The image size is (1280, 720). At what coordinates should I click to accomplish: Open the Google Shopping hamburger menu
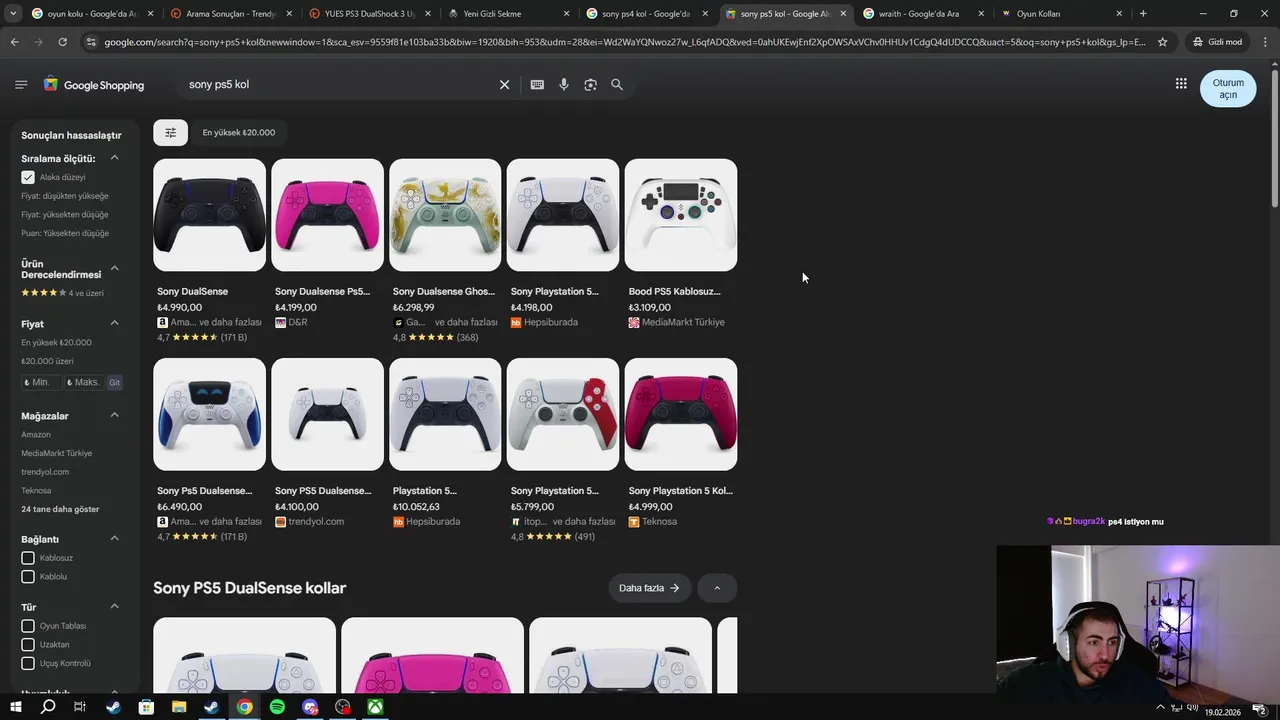click(21, 85)
